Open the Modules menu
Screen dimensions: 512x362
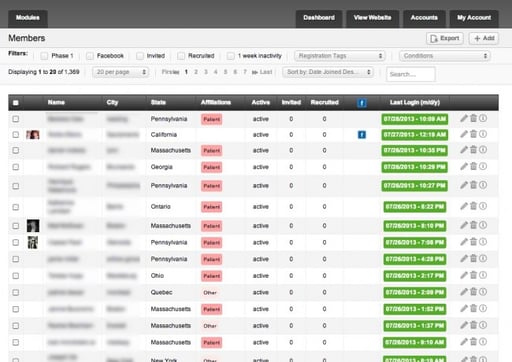(28, 18)
